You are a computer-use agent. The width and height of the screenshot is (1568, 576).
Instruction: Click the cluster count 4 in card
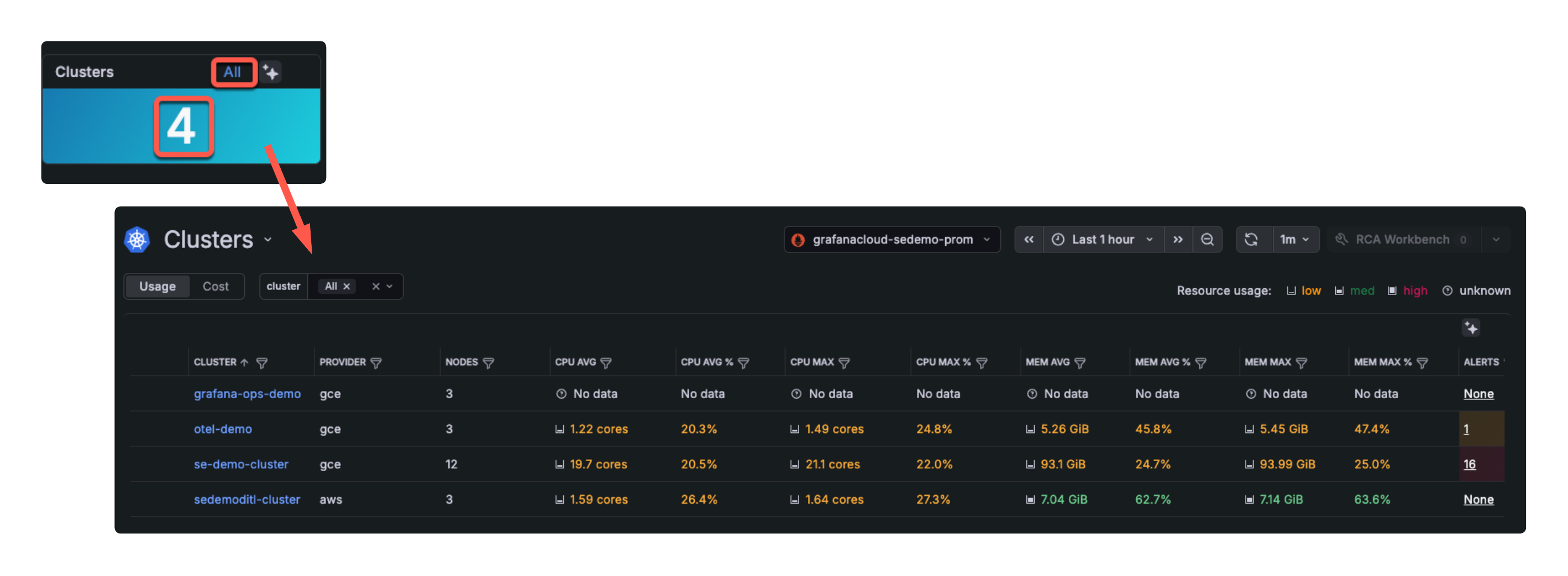point(181,126)
